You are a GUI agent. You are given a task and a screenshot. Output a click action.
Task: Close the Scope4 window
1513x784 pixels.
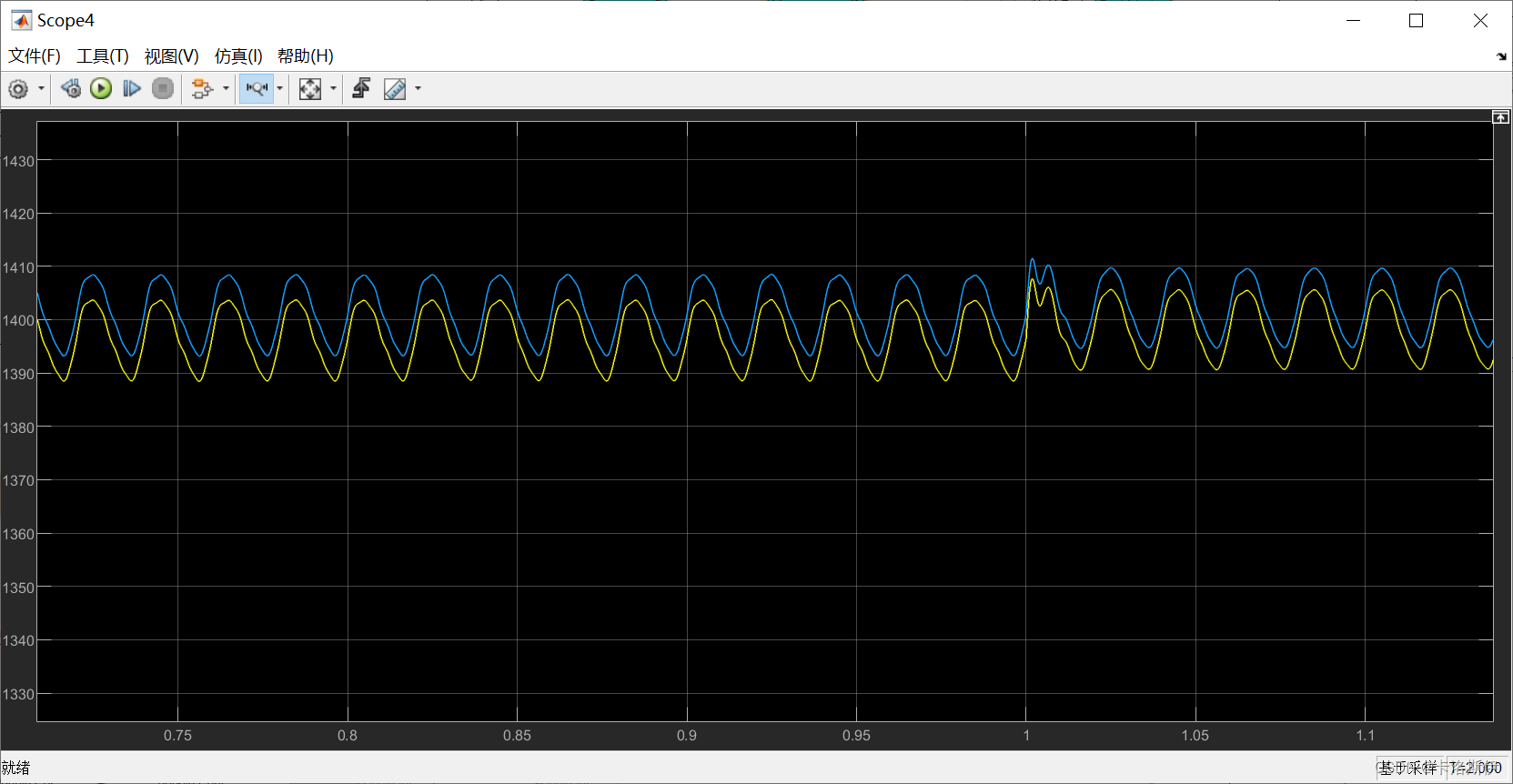pos(1480,20)
